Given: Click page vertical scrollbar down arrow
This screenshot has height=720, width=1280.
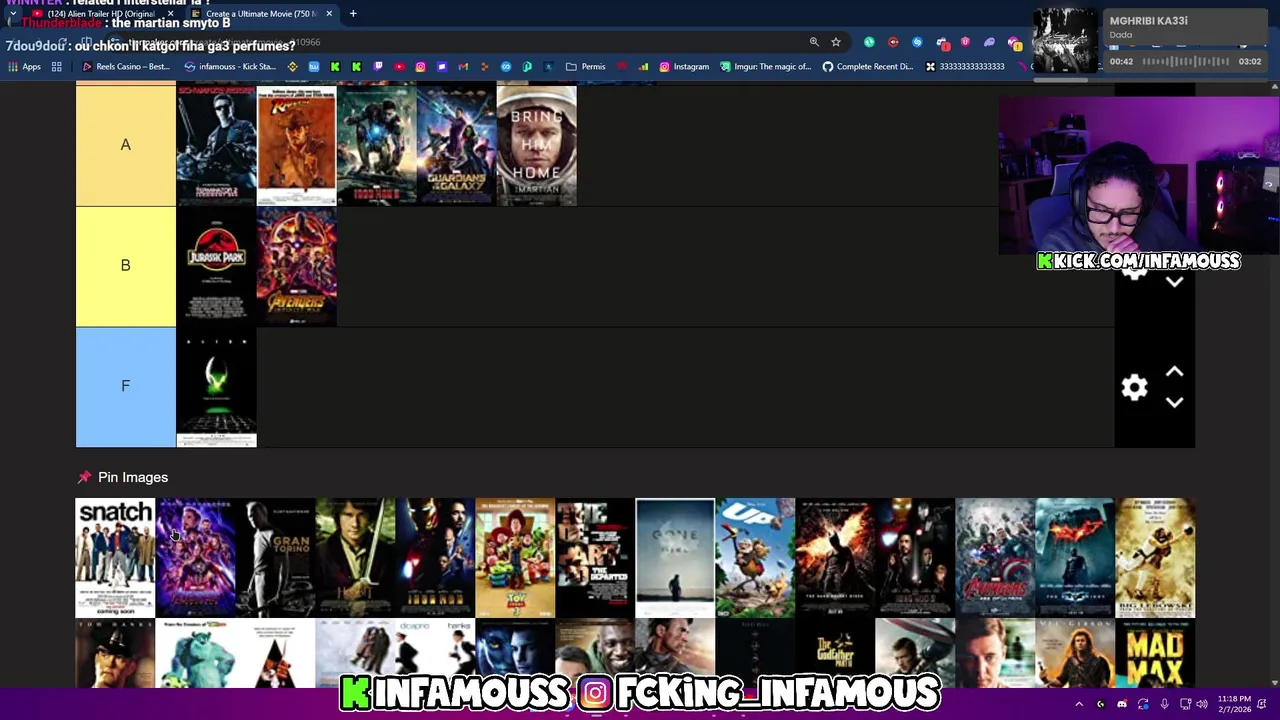Looking at the screenshot, I should point(1274,682).
